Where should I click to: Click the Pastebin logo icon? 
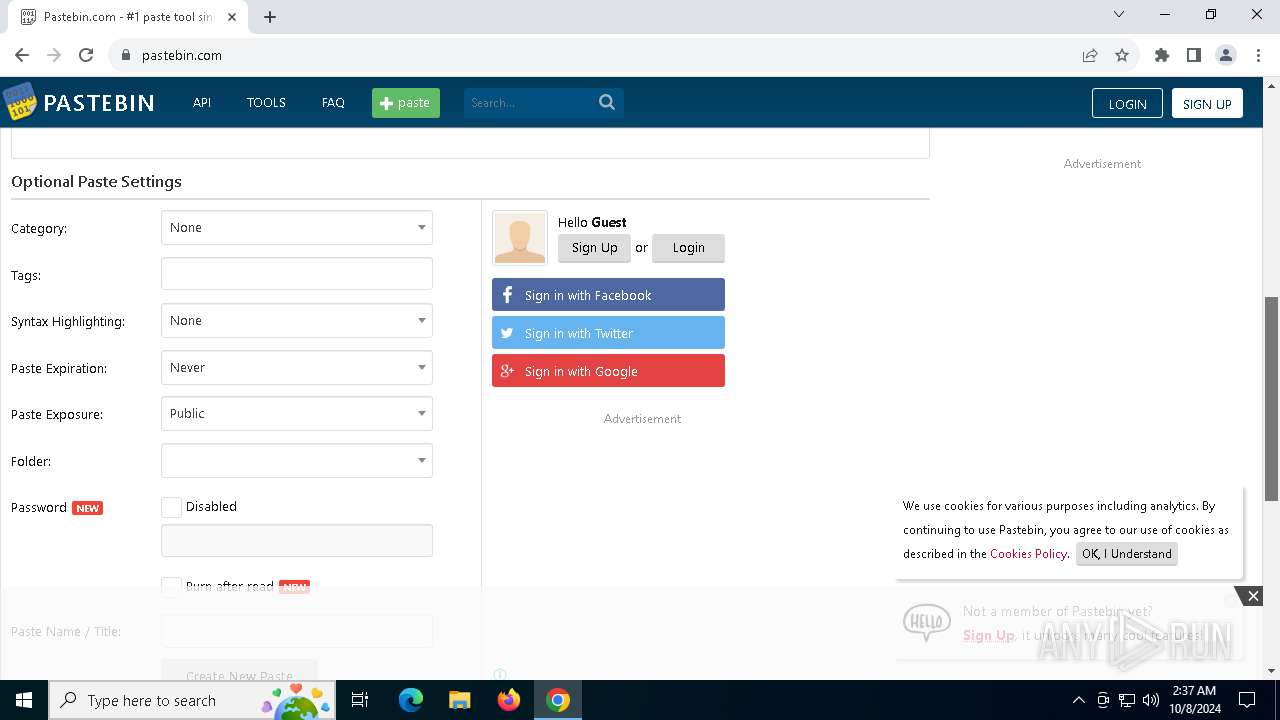(20, 102)
